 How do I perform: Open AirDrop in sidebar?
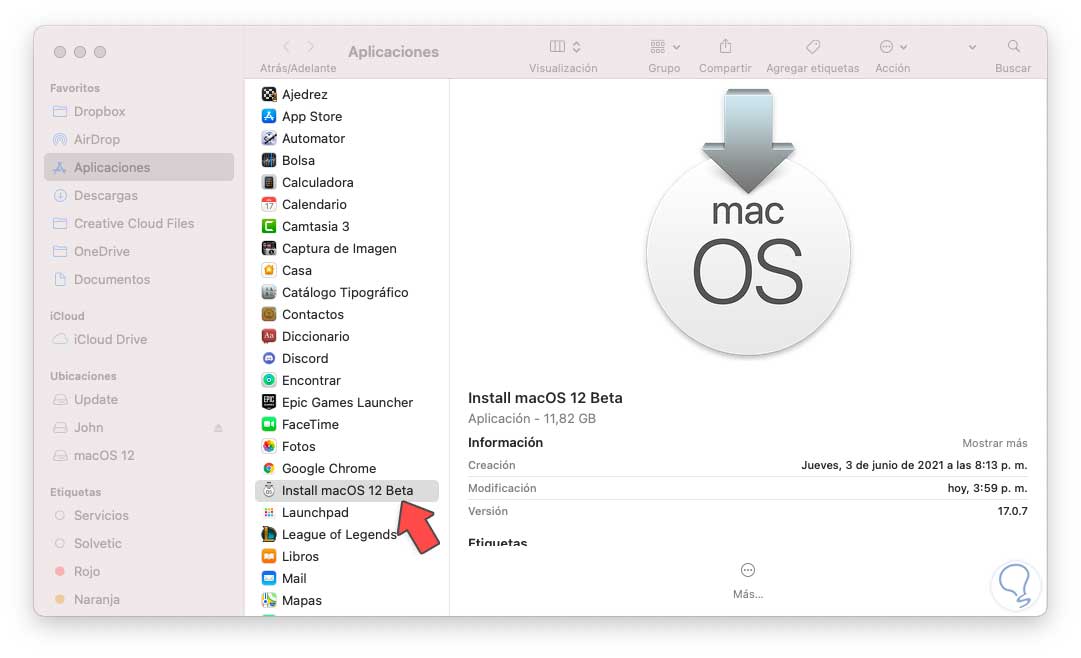point(139,139)
